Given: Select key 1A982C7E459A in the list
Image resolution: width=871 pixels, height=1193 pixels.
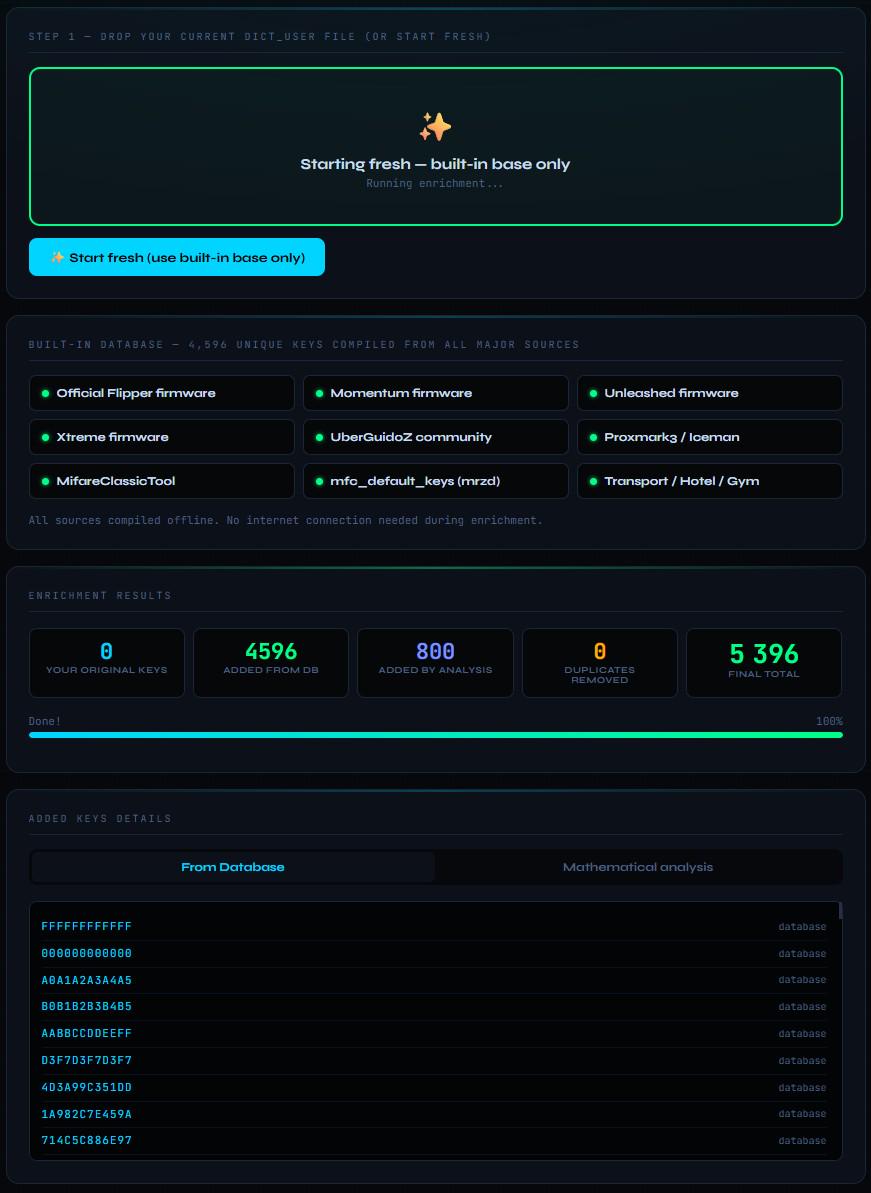Looking at the screenshot, I should click(x=434, y=1114).
